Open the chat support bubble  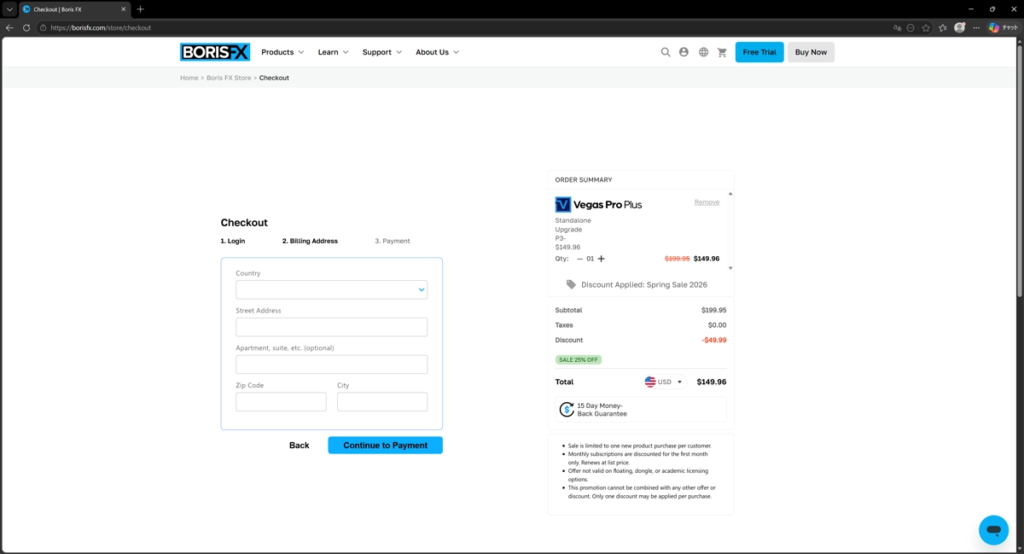[x=993, y=529]
